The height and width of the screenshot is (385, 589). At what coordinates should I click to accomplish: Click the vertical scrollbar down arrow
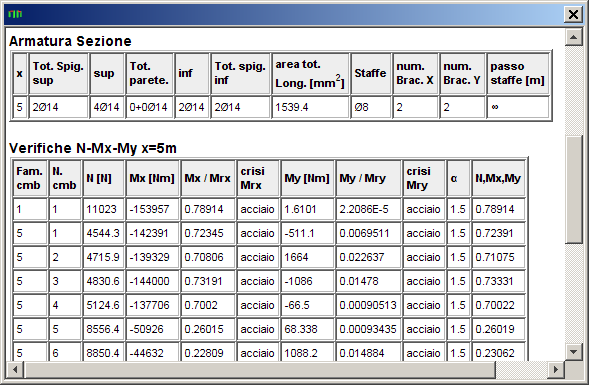pos(573,352)
